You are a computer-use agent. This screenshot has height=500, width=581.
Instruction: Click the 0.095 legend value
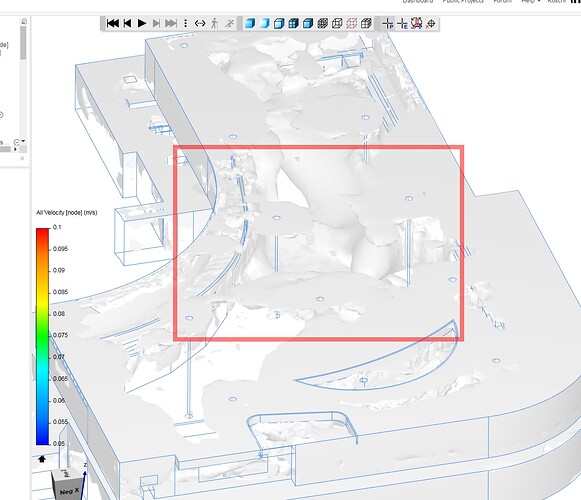60,249
